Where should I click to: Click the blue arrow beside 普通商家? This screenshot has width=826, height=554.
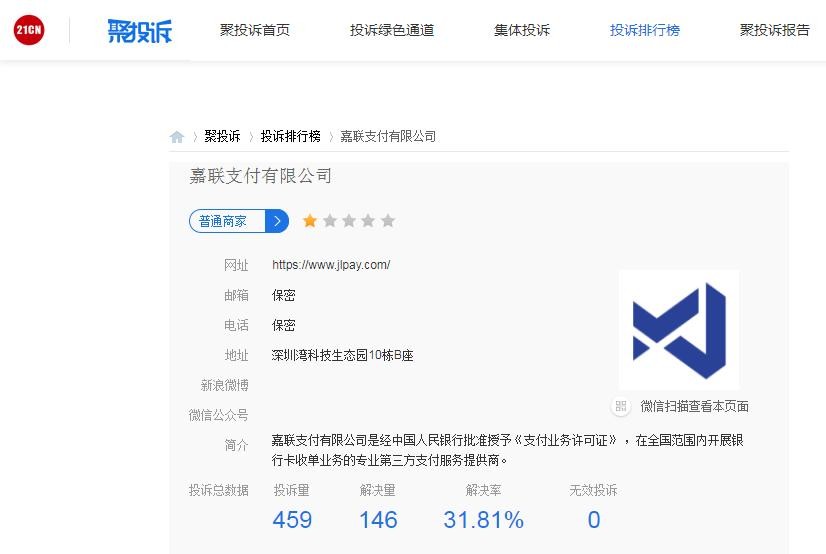pos(277,221)
